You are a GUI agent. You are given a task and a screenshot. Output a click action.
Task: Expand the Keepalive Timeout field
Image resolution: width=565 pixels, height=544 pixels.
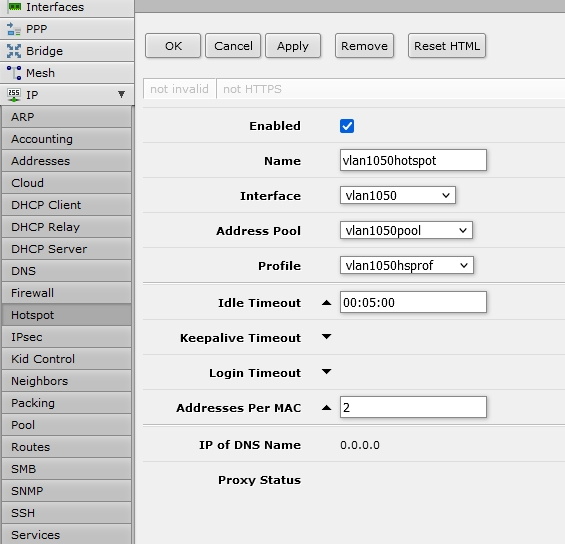tap(326, 337)
